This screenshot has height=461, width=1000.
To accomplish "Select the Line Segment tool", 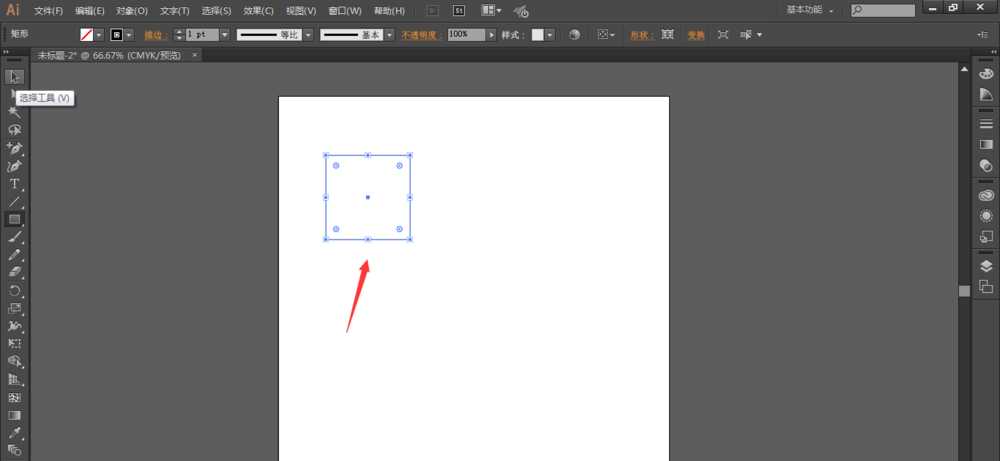I will [15, 202].
